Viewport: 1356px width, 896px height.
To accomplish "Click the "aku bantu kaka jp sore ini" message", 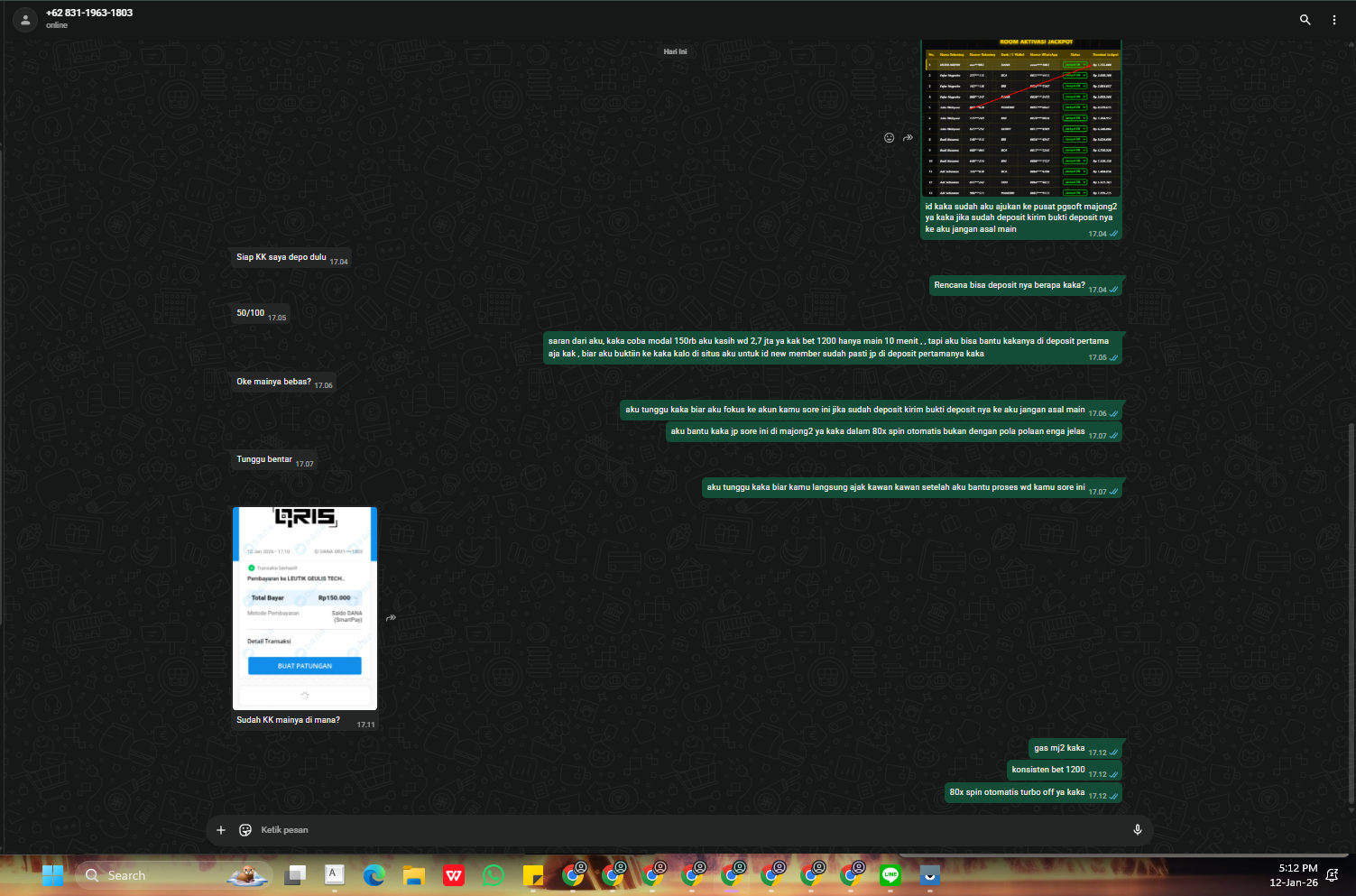I will pos(894,431).
